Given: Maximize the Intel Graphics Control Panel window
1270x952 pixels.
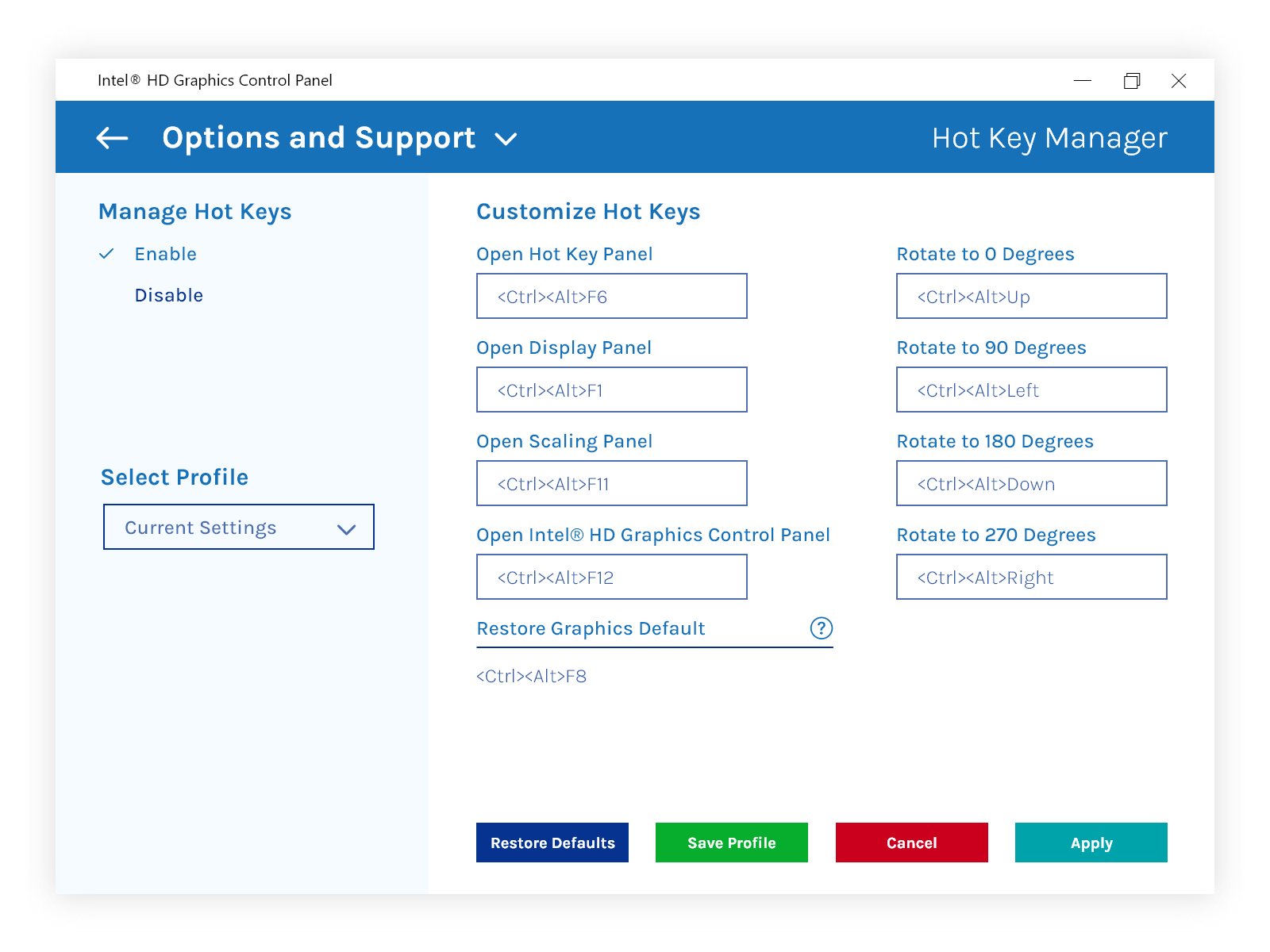Looking at the screenshot, I should point(1132,80).
